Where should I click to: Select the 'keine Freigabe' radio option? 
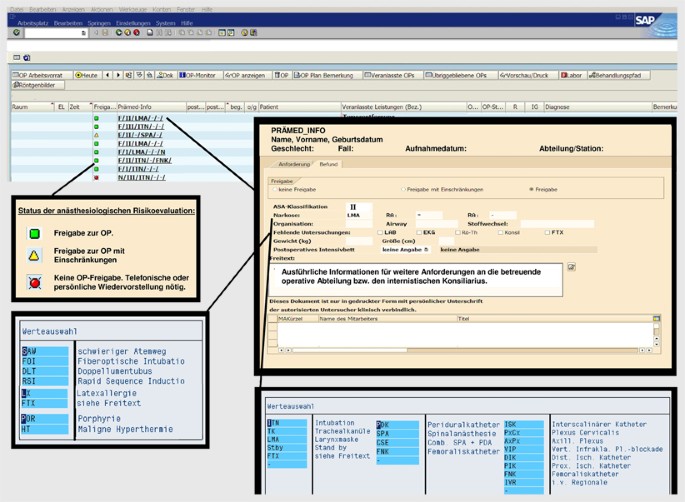275,188
